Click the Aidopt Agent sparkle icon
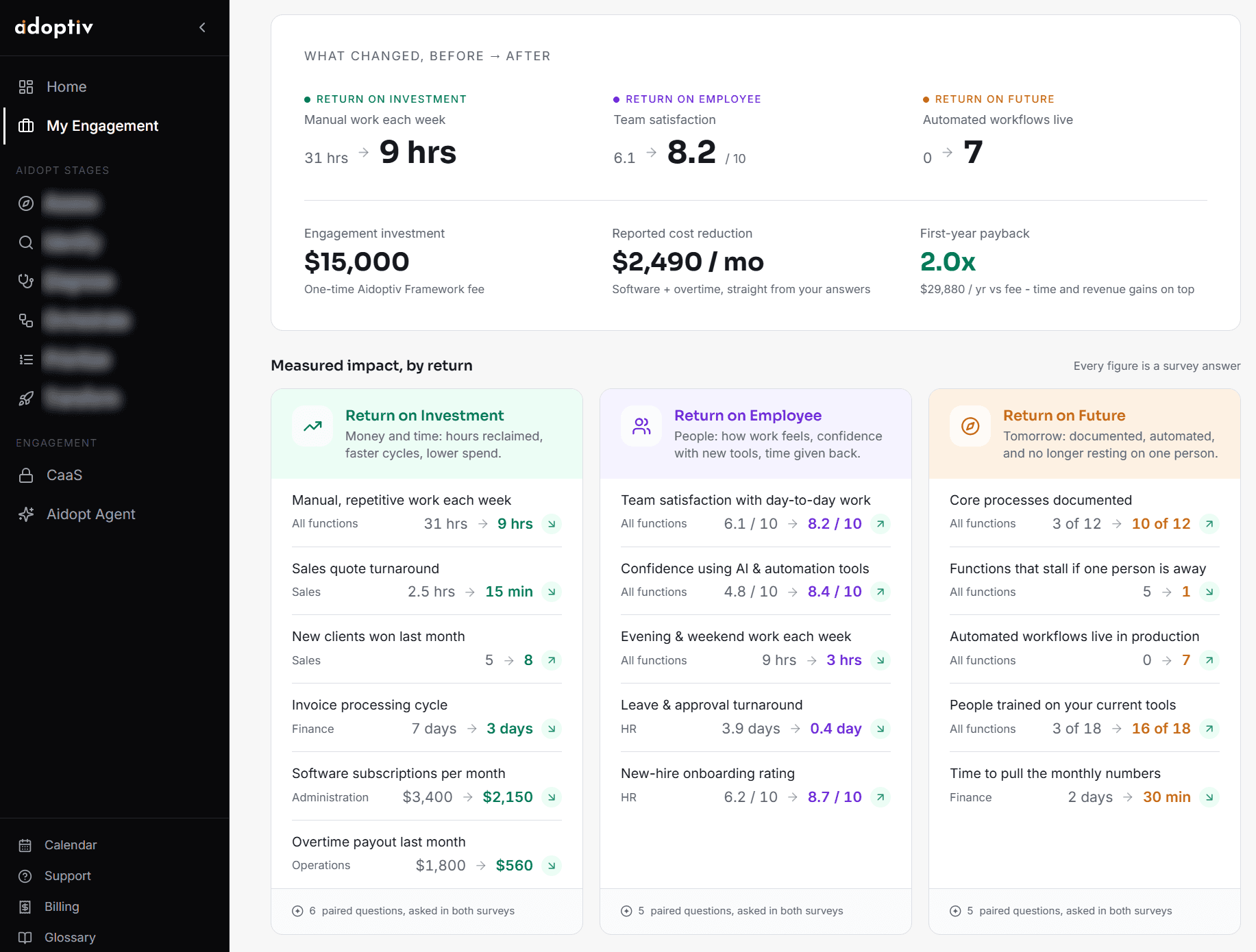 pyautogui.click(x=26, y=514)
